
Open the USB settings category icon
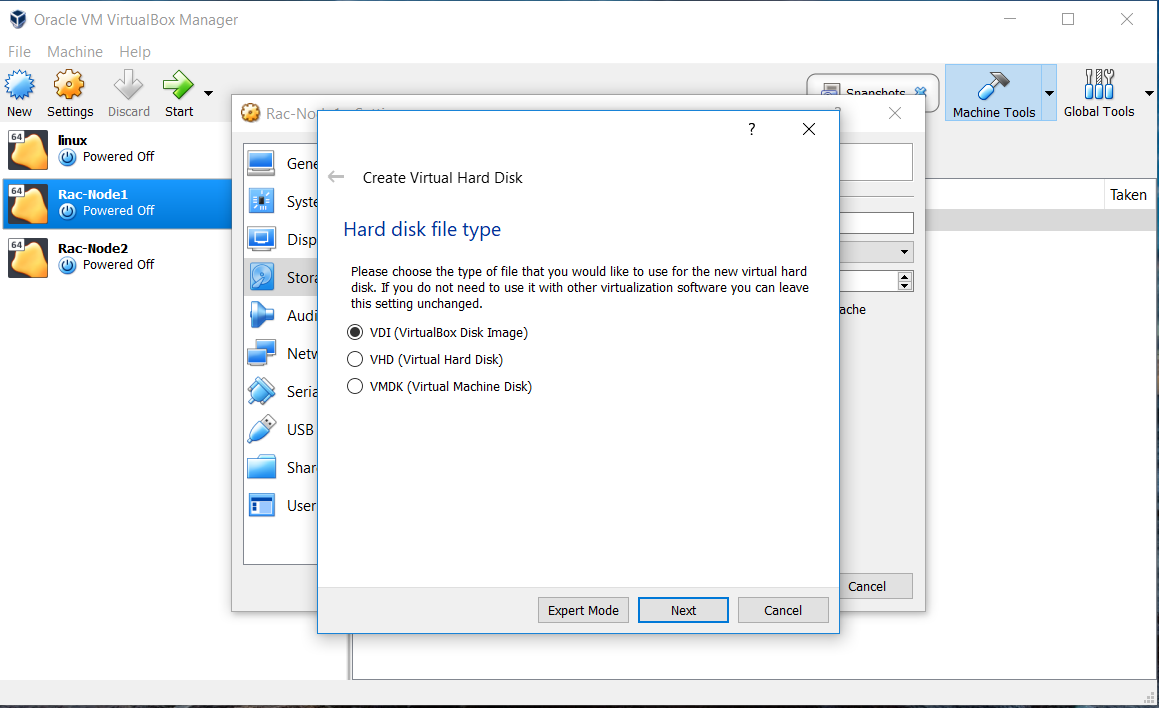click(x=262, y=429)
